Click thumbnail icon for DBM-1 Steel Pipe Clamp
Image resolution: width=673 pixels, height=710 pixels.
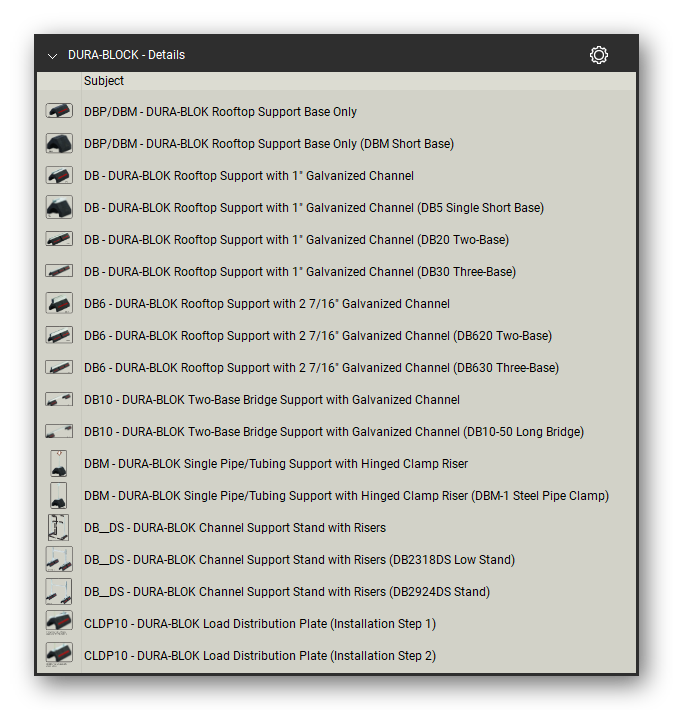[58, 495]
